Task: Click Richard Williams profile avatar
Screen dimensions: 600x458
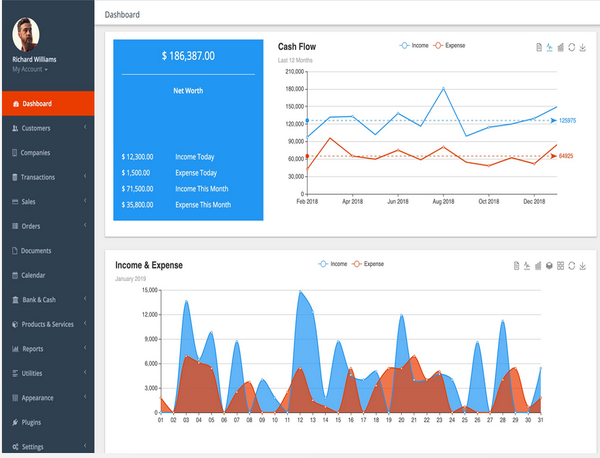Action: pyautogui.click(x=26, y=35)
